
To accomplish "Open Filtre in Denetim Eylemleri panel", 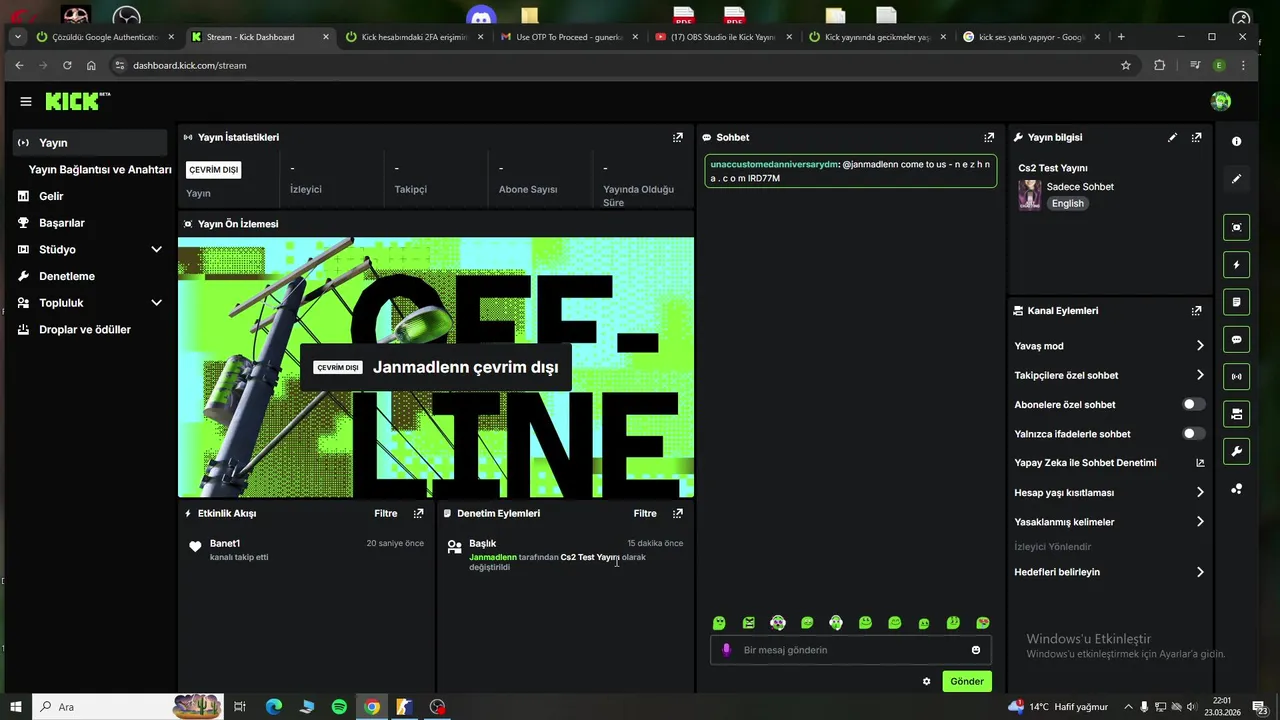I will [645, 513].
